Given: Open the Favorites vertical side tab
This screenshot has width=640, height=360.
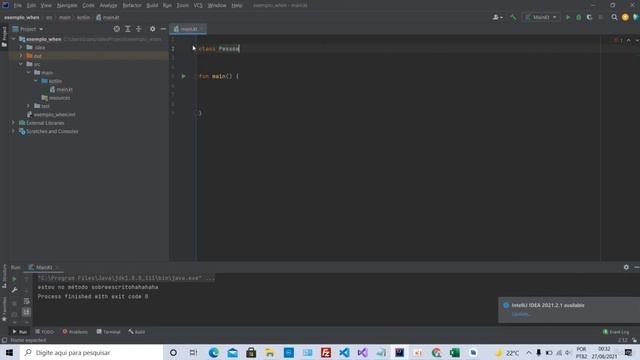Looking at the screenshot, I should tap(4, 309).
